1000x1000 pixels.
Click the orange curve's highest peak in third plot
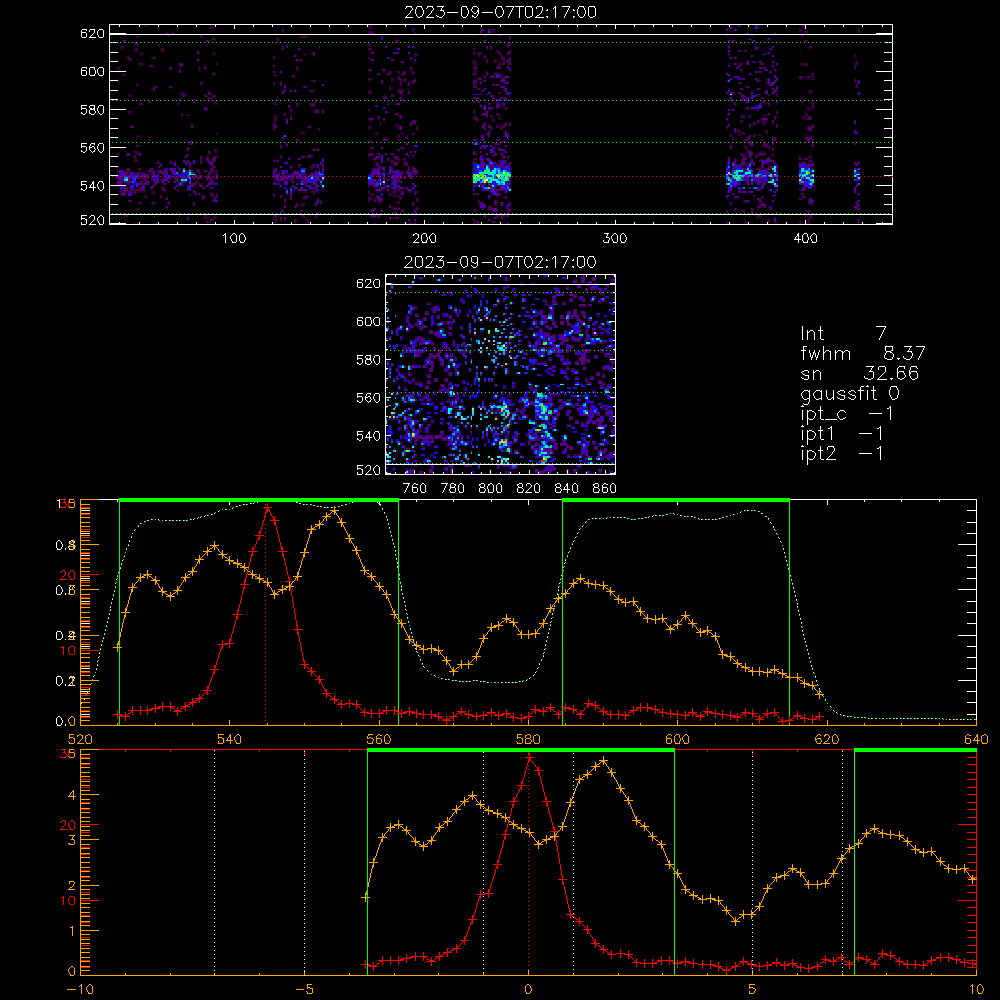point(334,510)
